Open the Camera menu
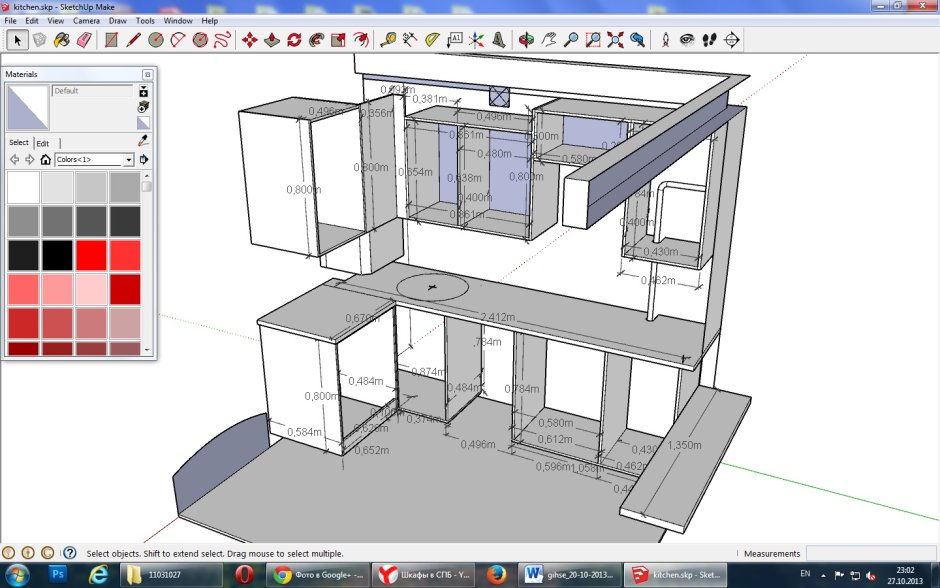The height and width of the screenshot is (588, 940). pos(86,20)
